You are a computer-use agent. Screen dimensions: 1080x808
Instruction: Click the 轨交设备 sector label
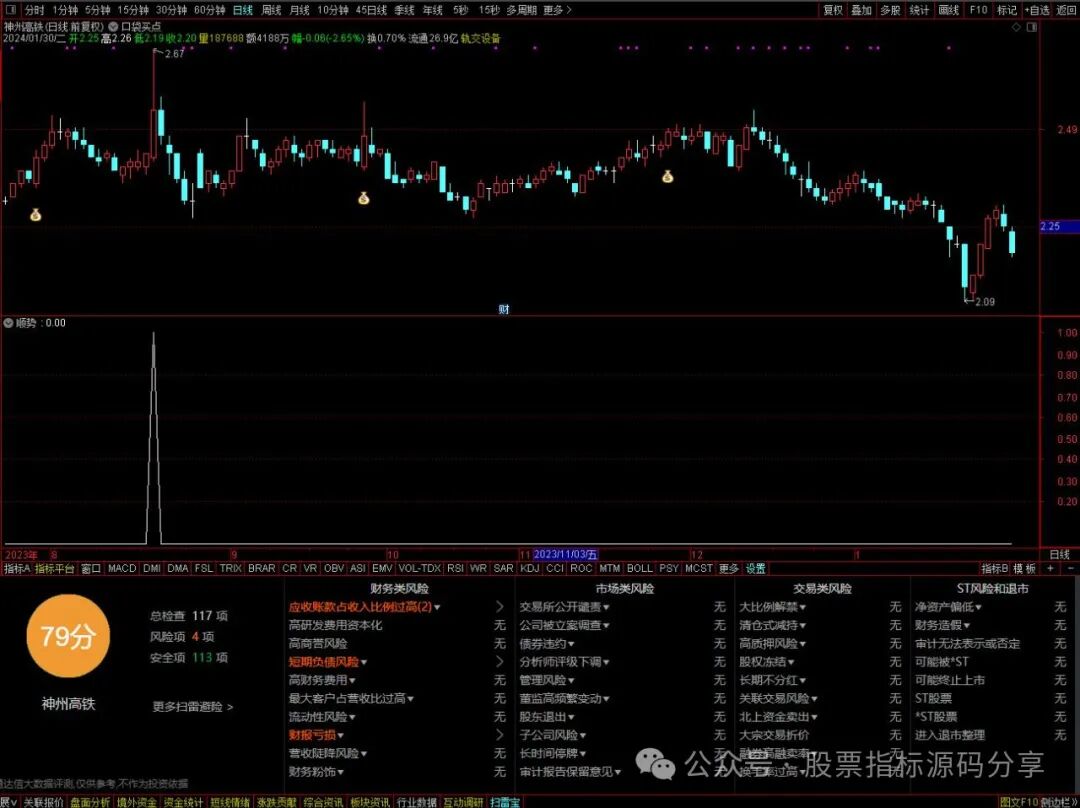(480, 39)
